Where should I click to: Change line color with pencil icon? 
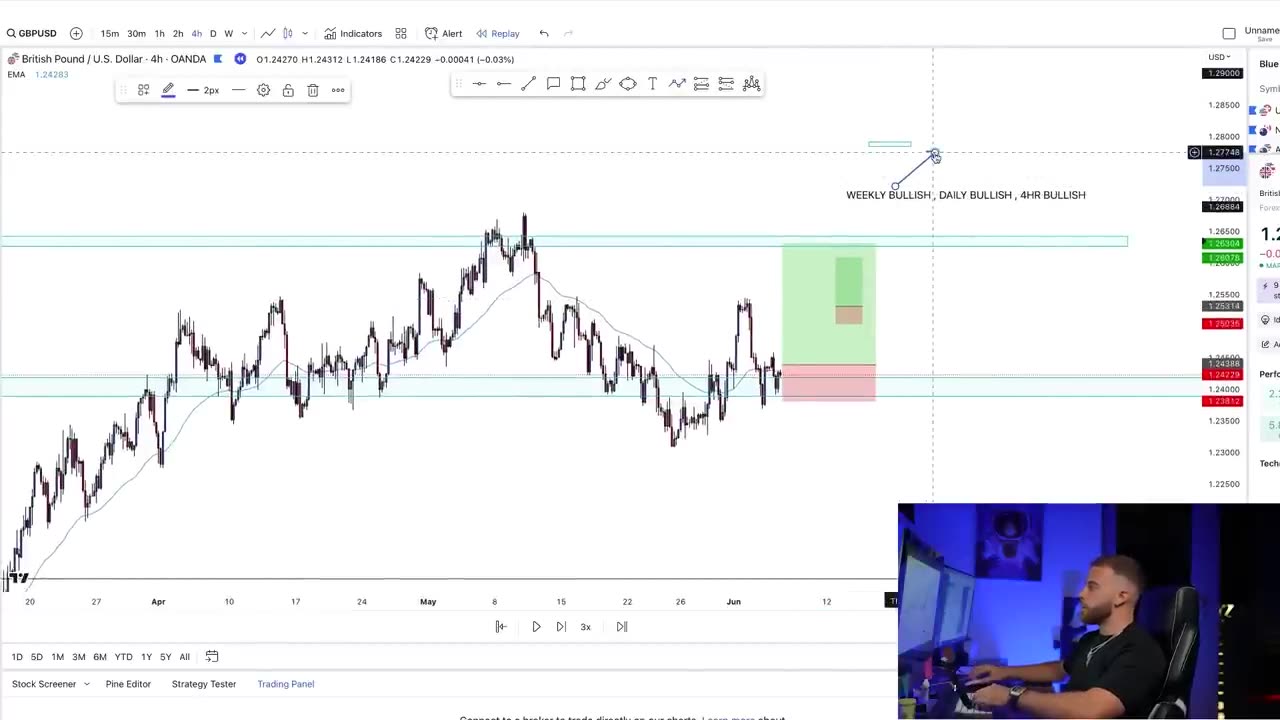click(x=168, y=90)
